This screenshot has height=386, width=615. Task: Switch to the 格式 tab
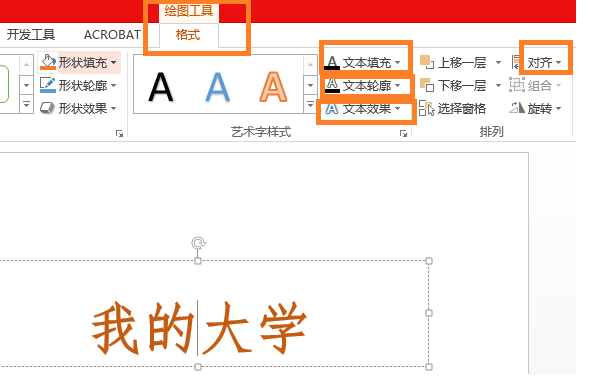pos(188,35)
